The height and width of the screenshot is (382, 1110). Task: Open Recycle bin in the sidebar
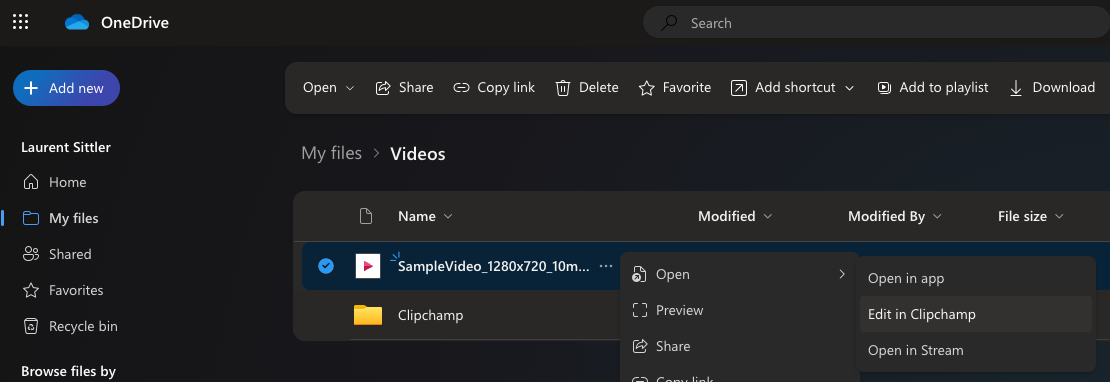(83, 326)
